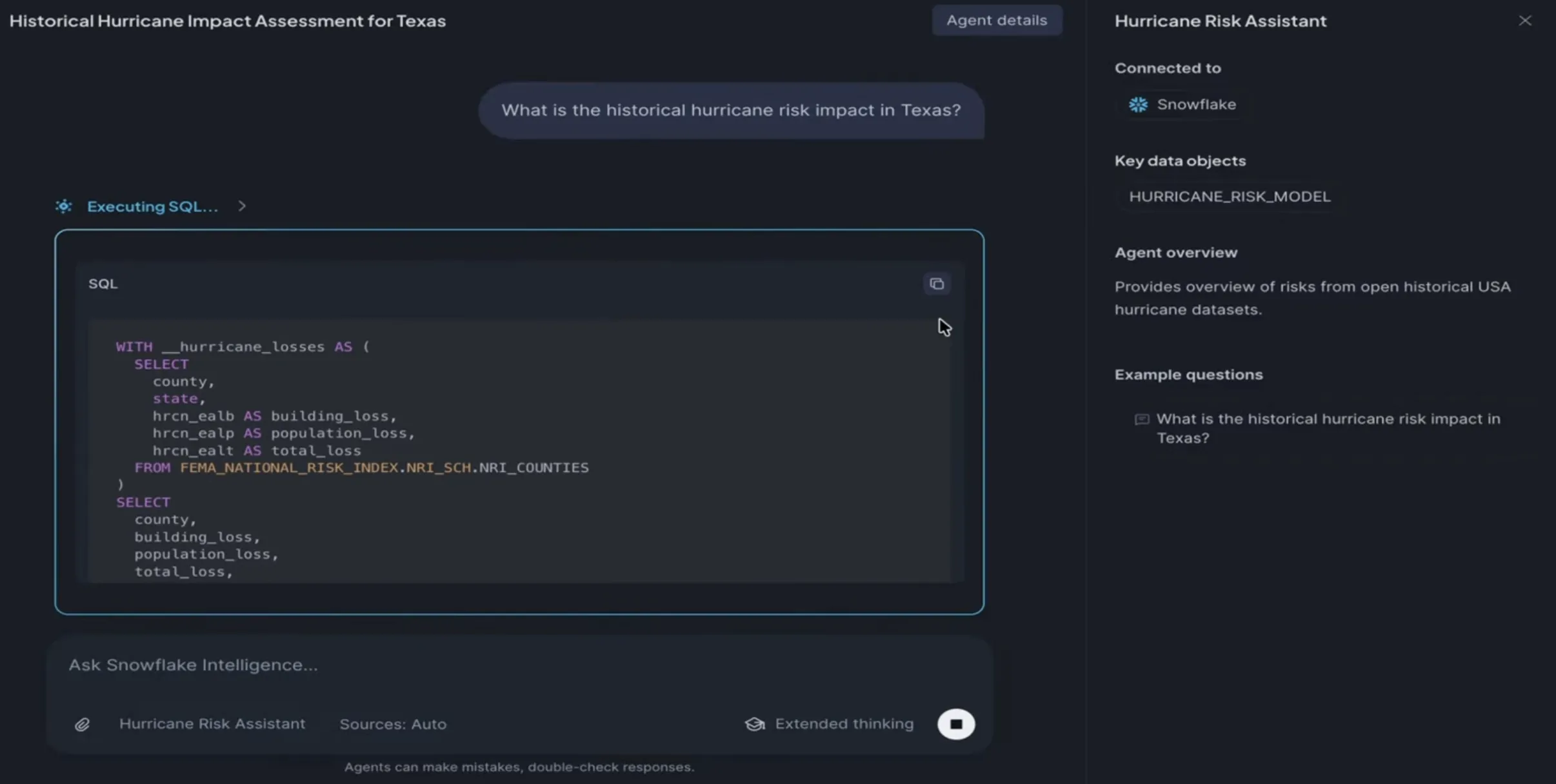
Task: Click the SQL code block header label
Action: [103, 284]
